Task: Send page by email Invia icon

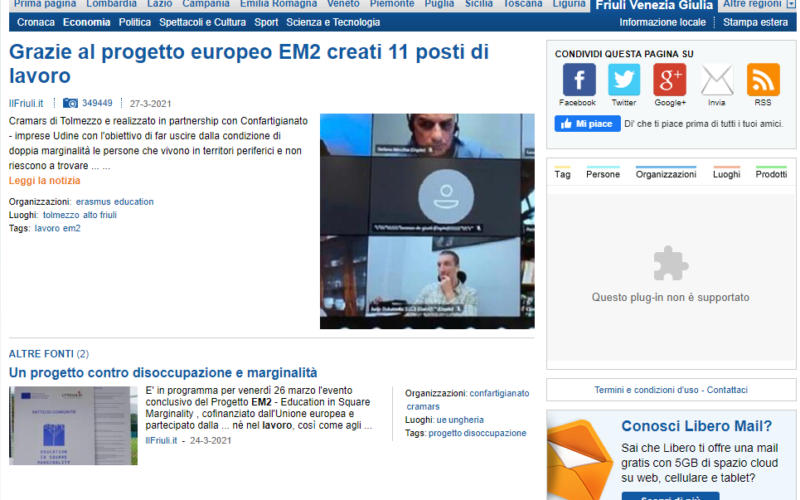Action: click(717, 80)
